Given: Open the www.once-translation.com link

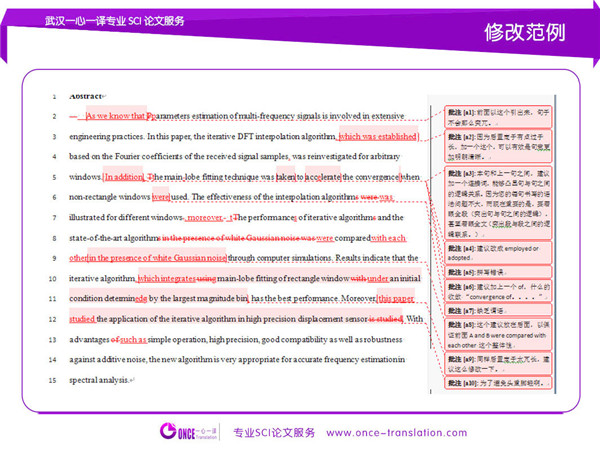Looking at the screenshot, I should (x=396, y=433).
